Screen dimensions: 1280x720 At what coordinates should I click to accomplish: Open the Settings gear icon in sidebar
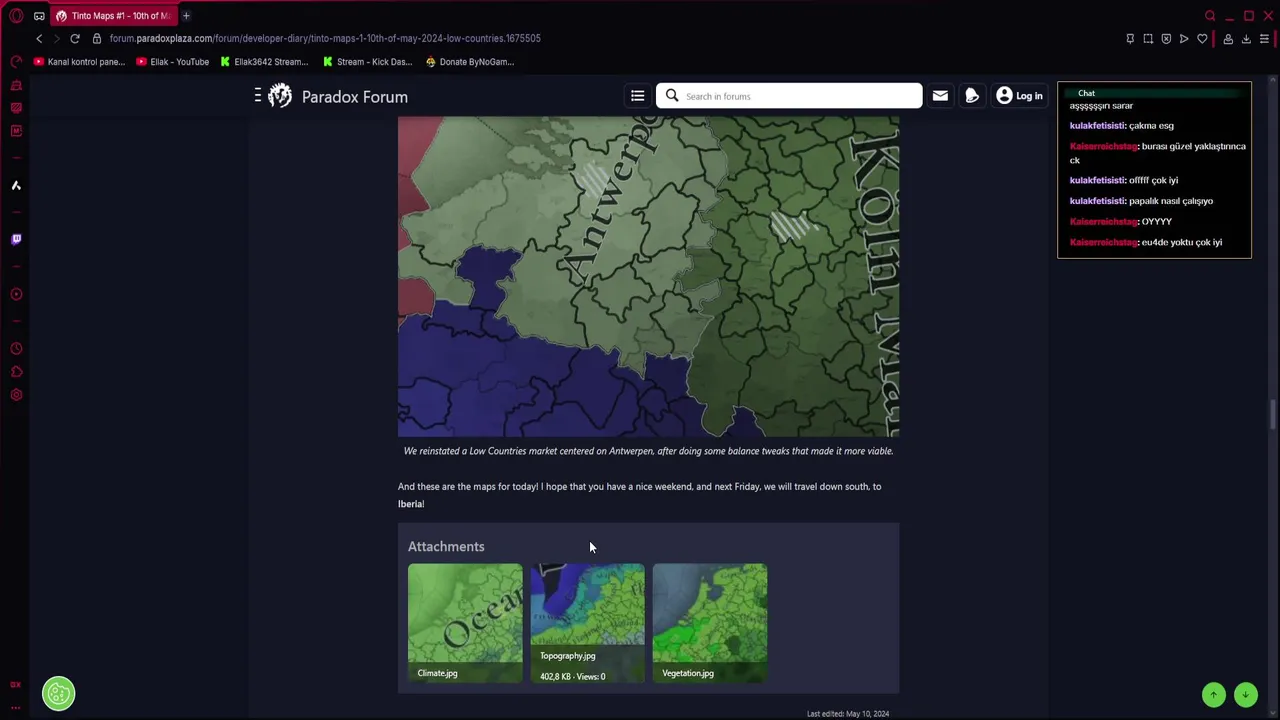[16, 395]
